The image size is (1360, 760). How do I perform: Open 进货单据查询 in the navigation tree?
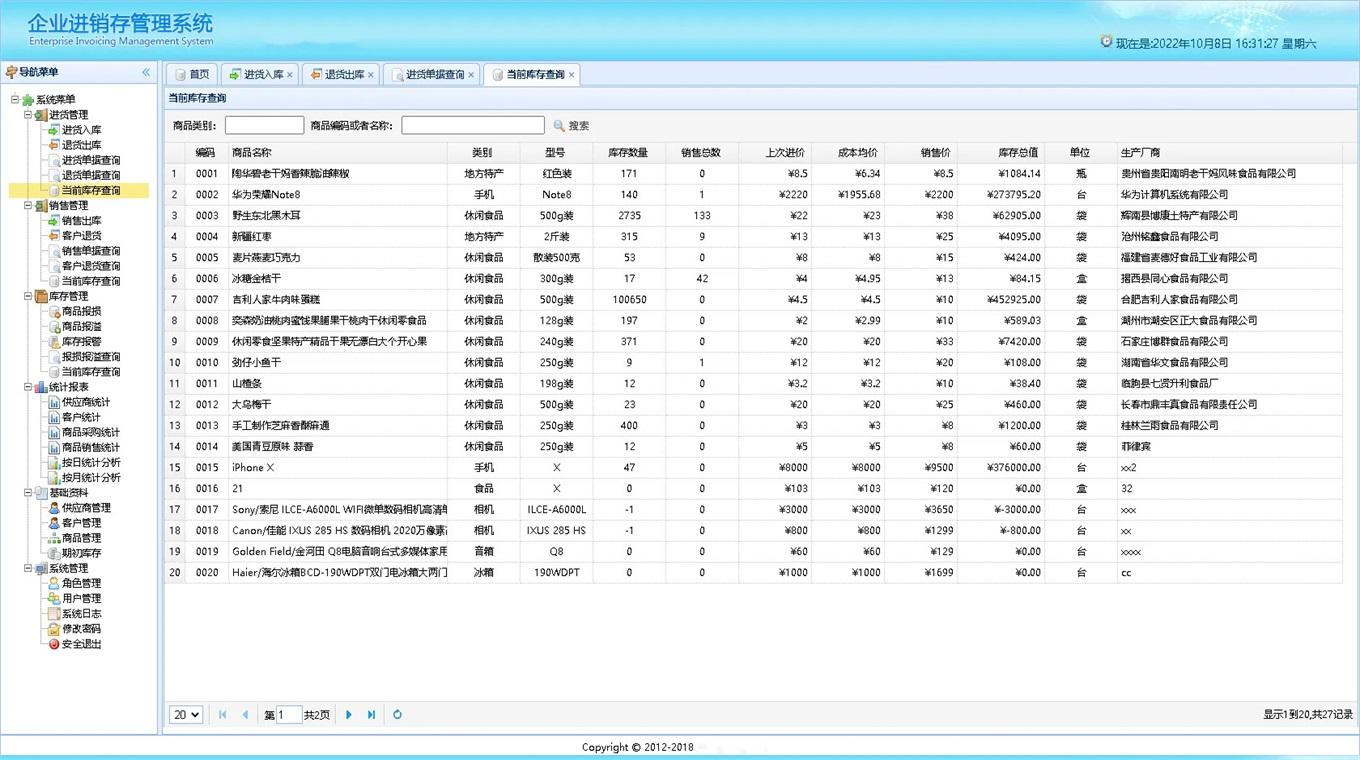91,160
